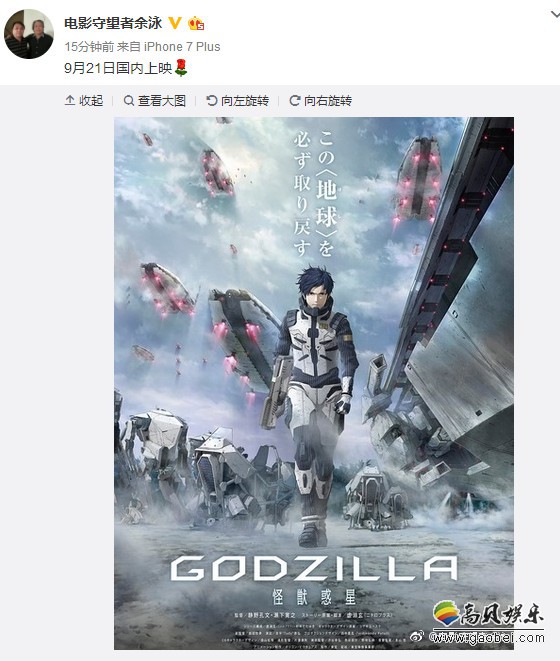
Task: Rotate image right with 向右旋转
Action: pos(320,100)
